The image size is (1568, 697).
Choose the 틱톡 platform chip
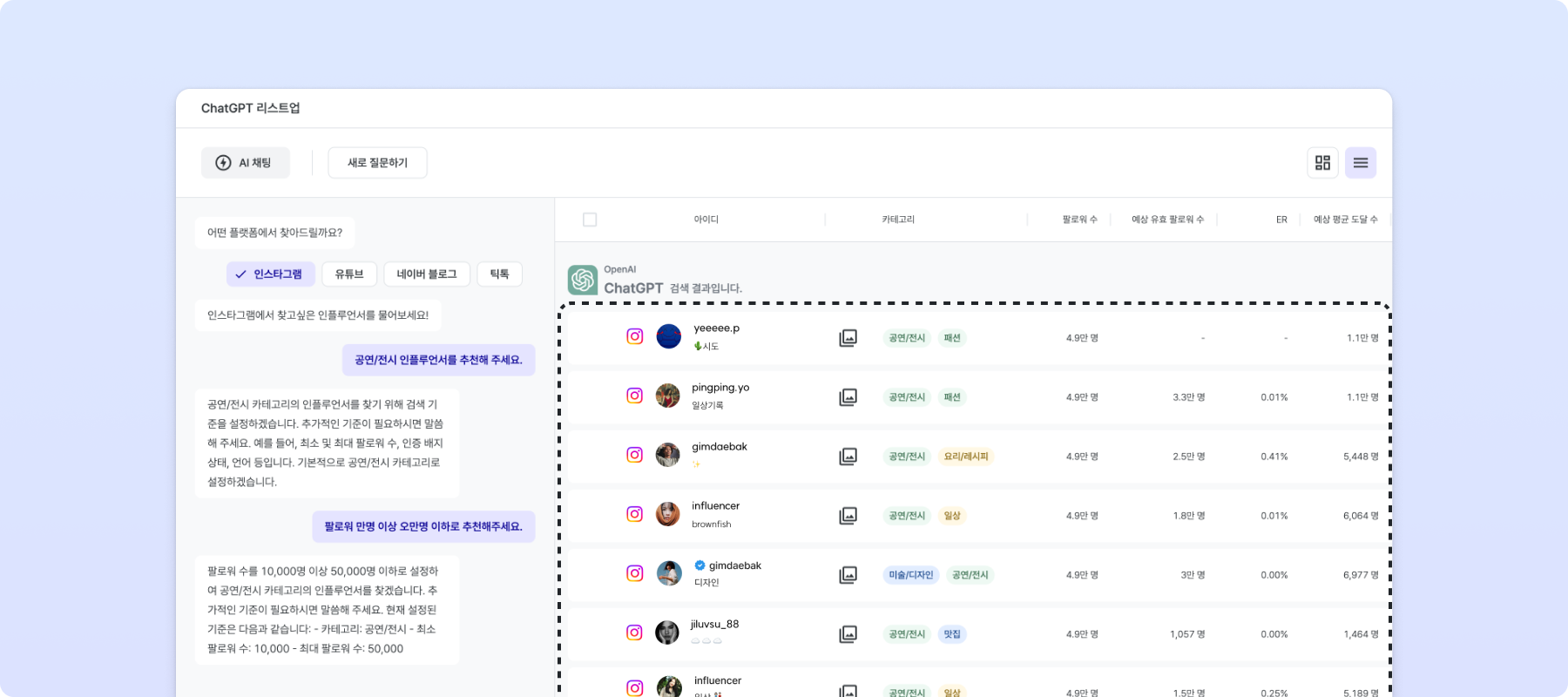499,274
